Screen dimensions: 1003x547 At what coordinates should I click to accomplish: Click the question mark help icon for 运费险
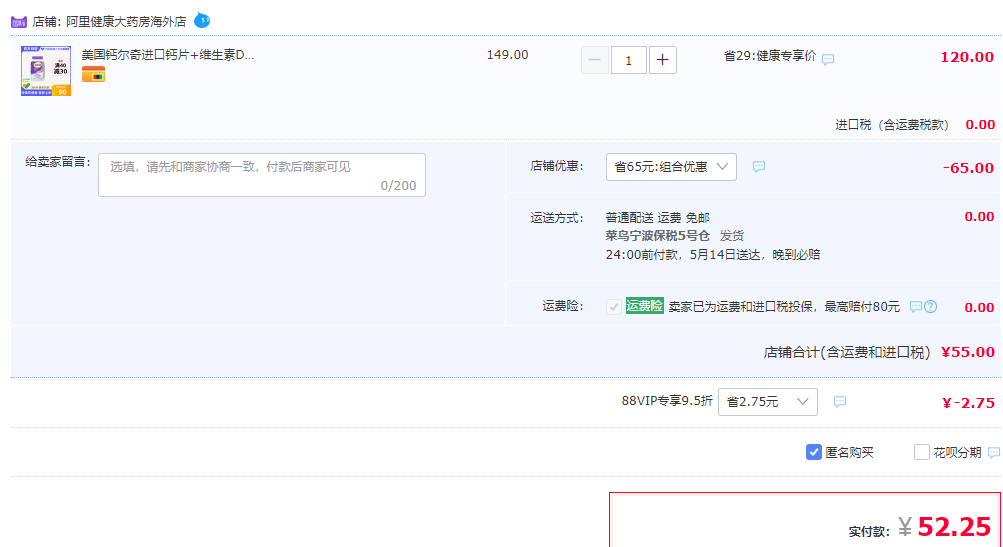pos(931,307)
